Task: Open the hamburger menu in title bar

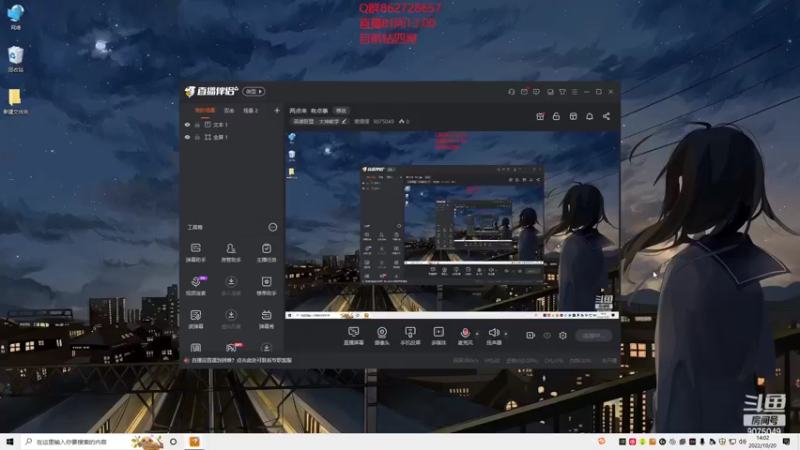Action: [574, 92]
